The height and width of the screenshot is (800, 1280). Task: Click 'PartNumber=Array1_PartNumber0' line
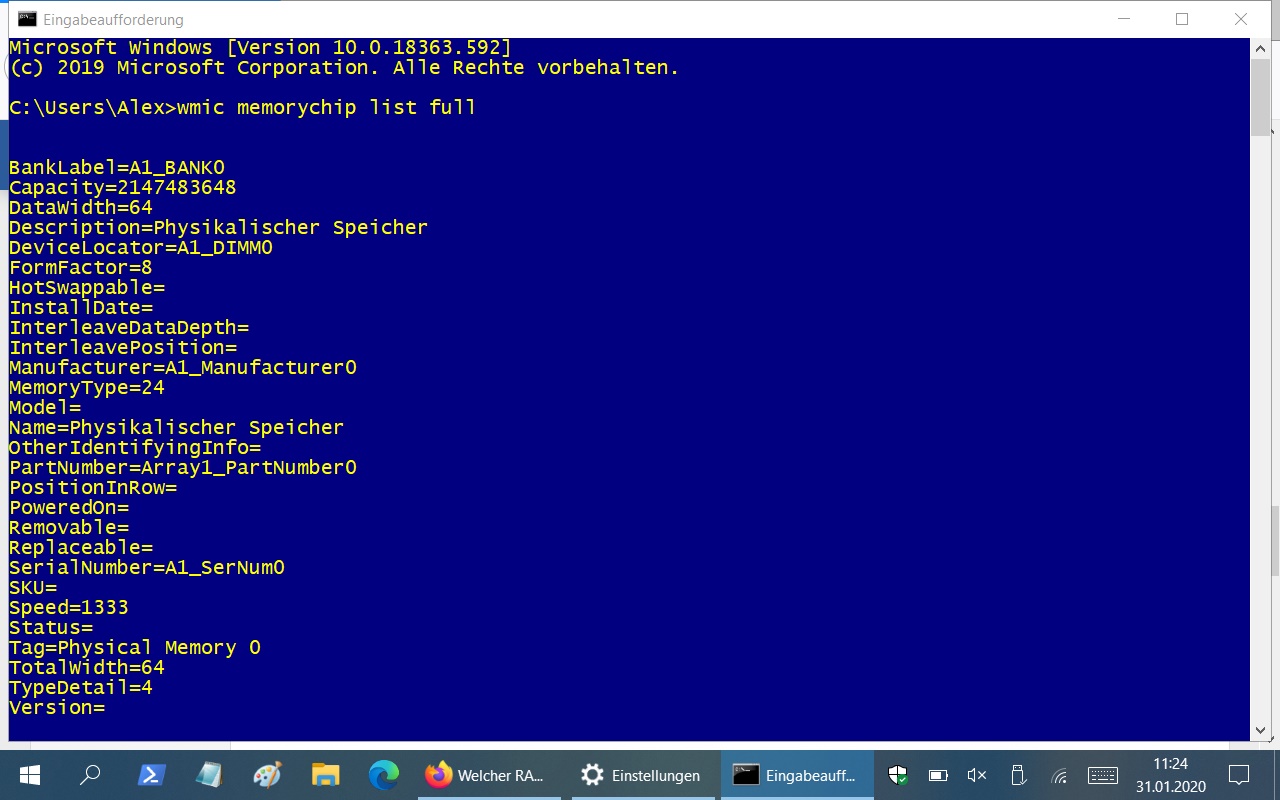183,467
